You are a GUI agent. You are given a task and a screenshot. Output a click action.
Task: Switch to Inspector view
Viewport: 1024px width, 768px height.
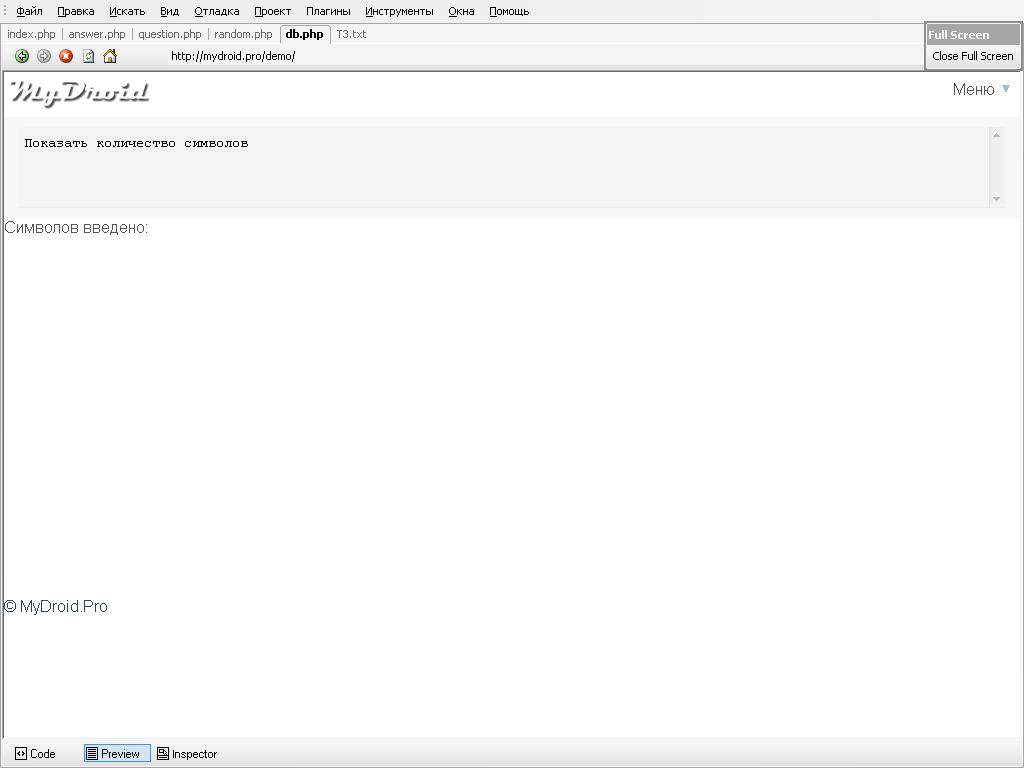(x=187, y=754)
